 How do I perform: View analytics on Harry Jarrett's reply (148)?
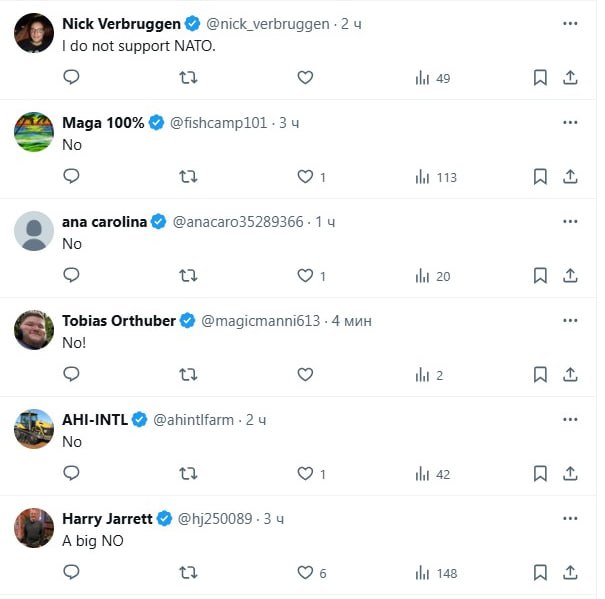(x=436, y=573)
